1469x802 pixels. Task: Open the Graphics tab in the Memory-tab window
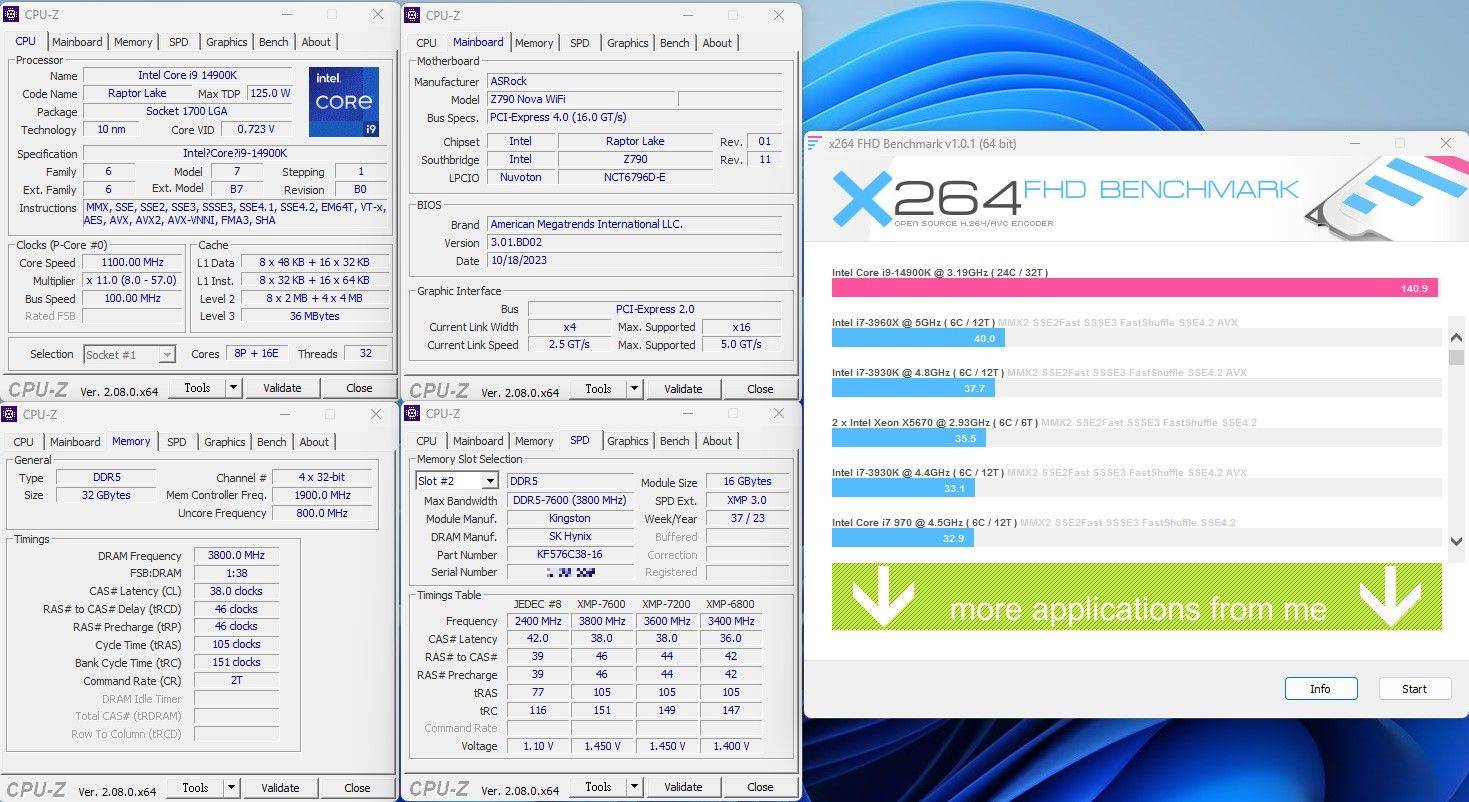point(224,442)
